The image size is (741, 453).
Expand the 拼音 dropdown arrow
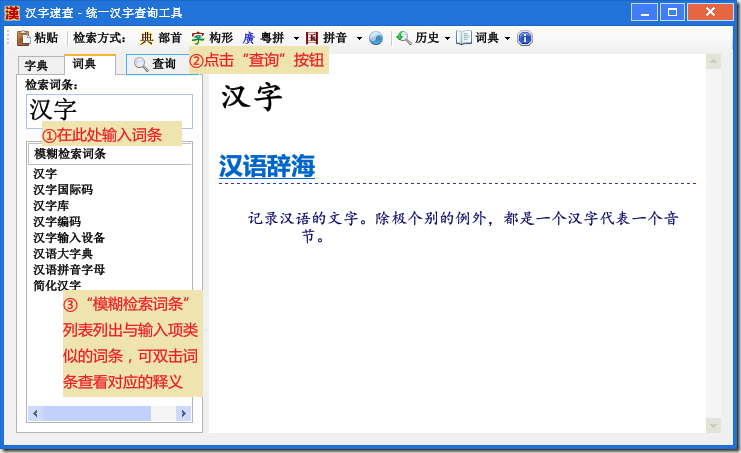tap(359, 39)
